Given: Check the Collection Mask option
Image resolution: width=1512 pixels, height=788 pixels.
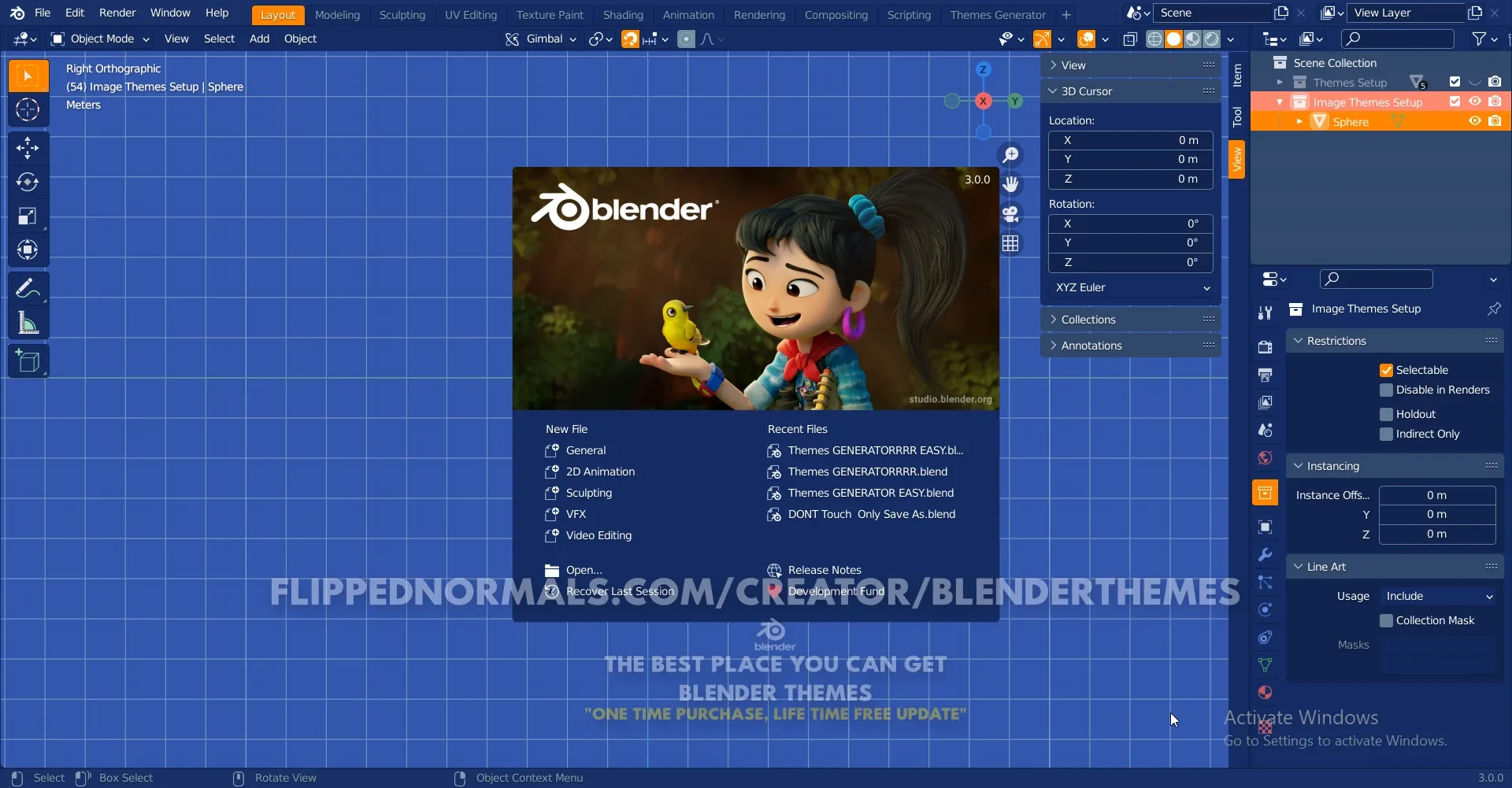Looking at the screenshot, I should [1387, 620].
